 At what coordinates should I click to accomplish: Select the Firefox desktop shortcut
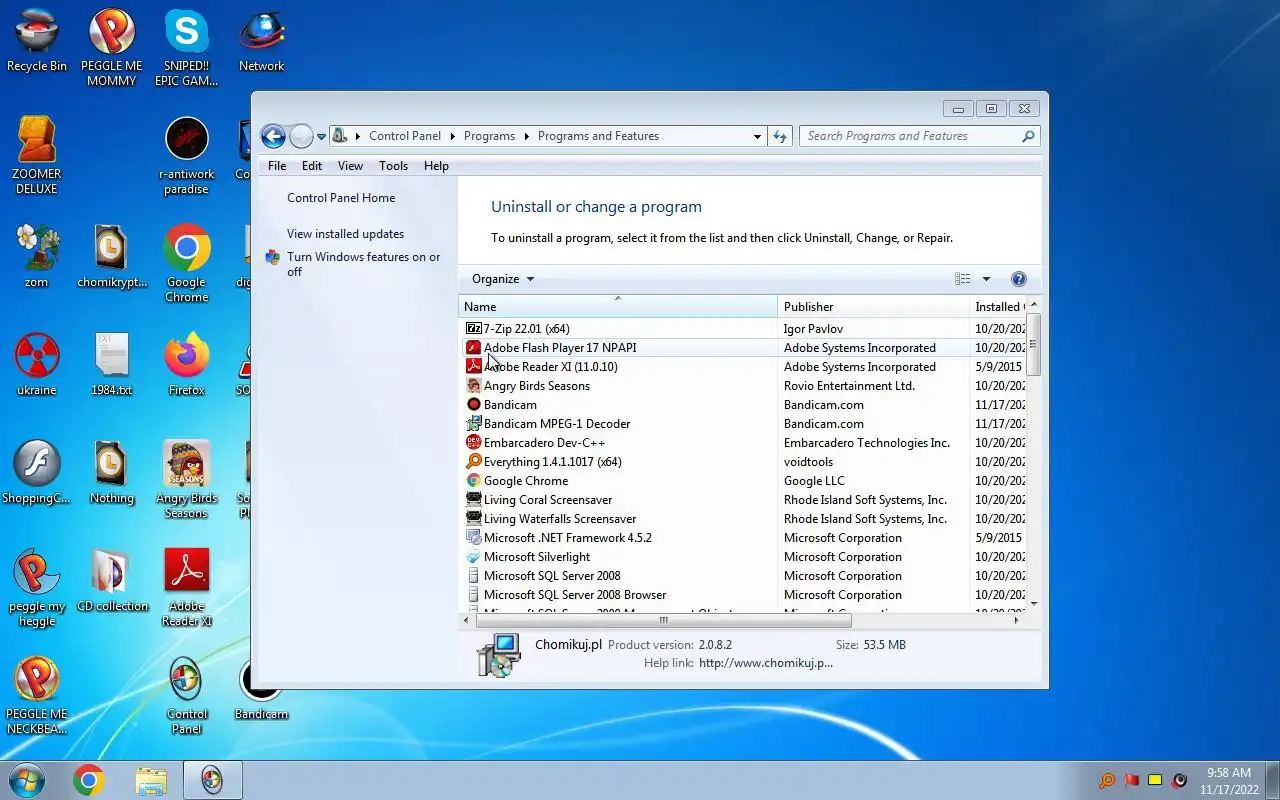pyautogui.click(x=187, y=364)
